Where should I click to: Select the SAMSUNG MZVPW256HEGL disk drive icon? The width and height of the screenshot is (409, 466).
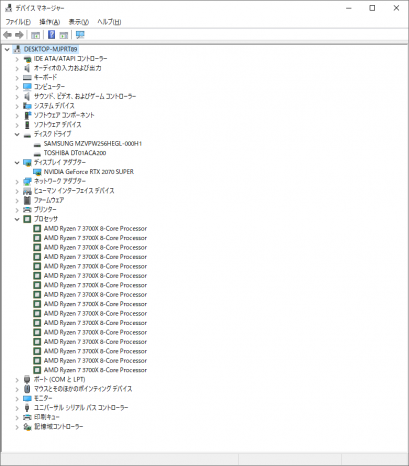click(37, 144)
